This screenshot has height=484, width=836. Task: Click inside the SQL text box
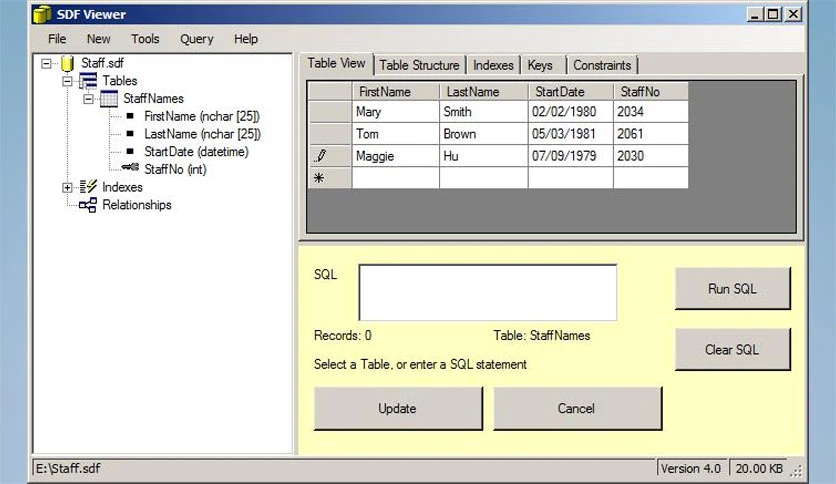[488, 293]
